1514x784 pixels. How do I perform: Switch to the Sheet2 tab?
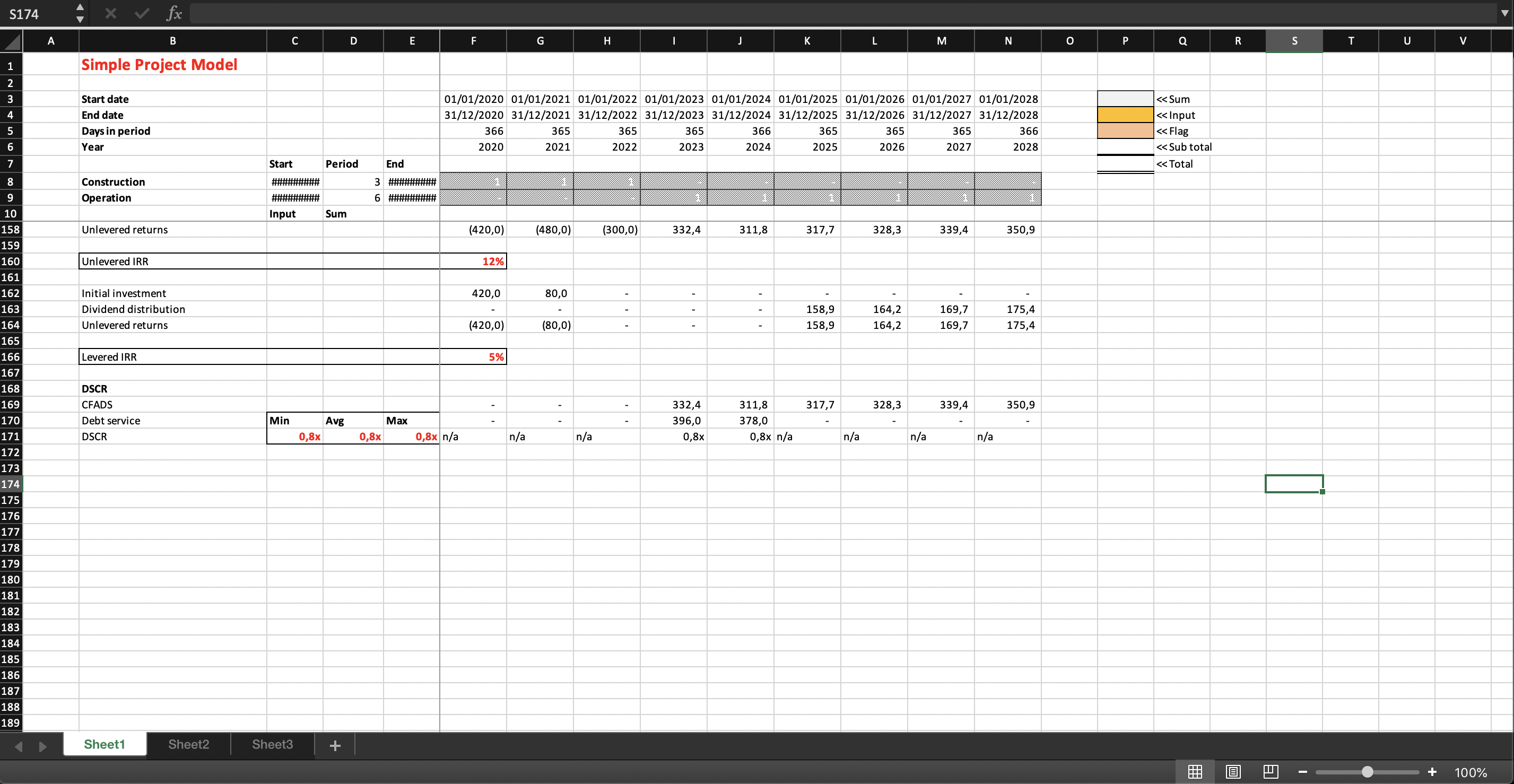[x=189, y=744]
